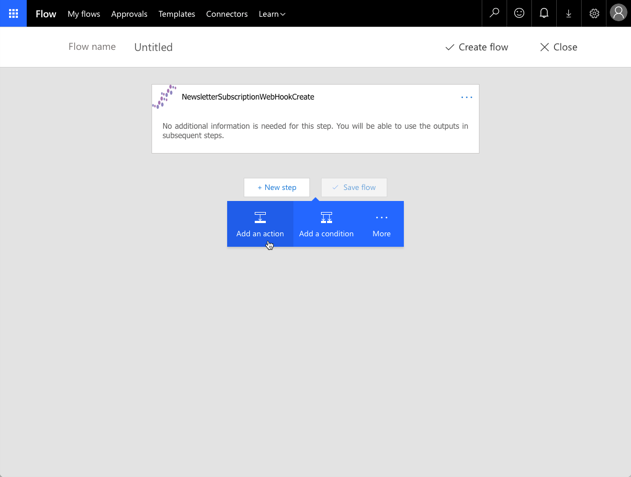Viewport: 631px width, 477px height.
Task: Open My flows page
Action: click(84, 14)
